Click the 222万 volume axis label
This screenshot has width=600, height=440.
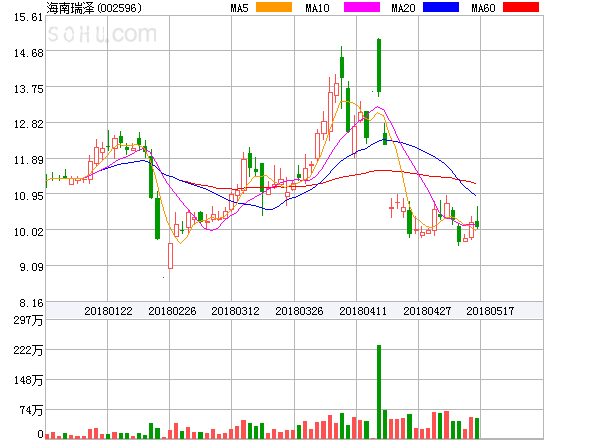click(28, 350)
